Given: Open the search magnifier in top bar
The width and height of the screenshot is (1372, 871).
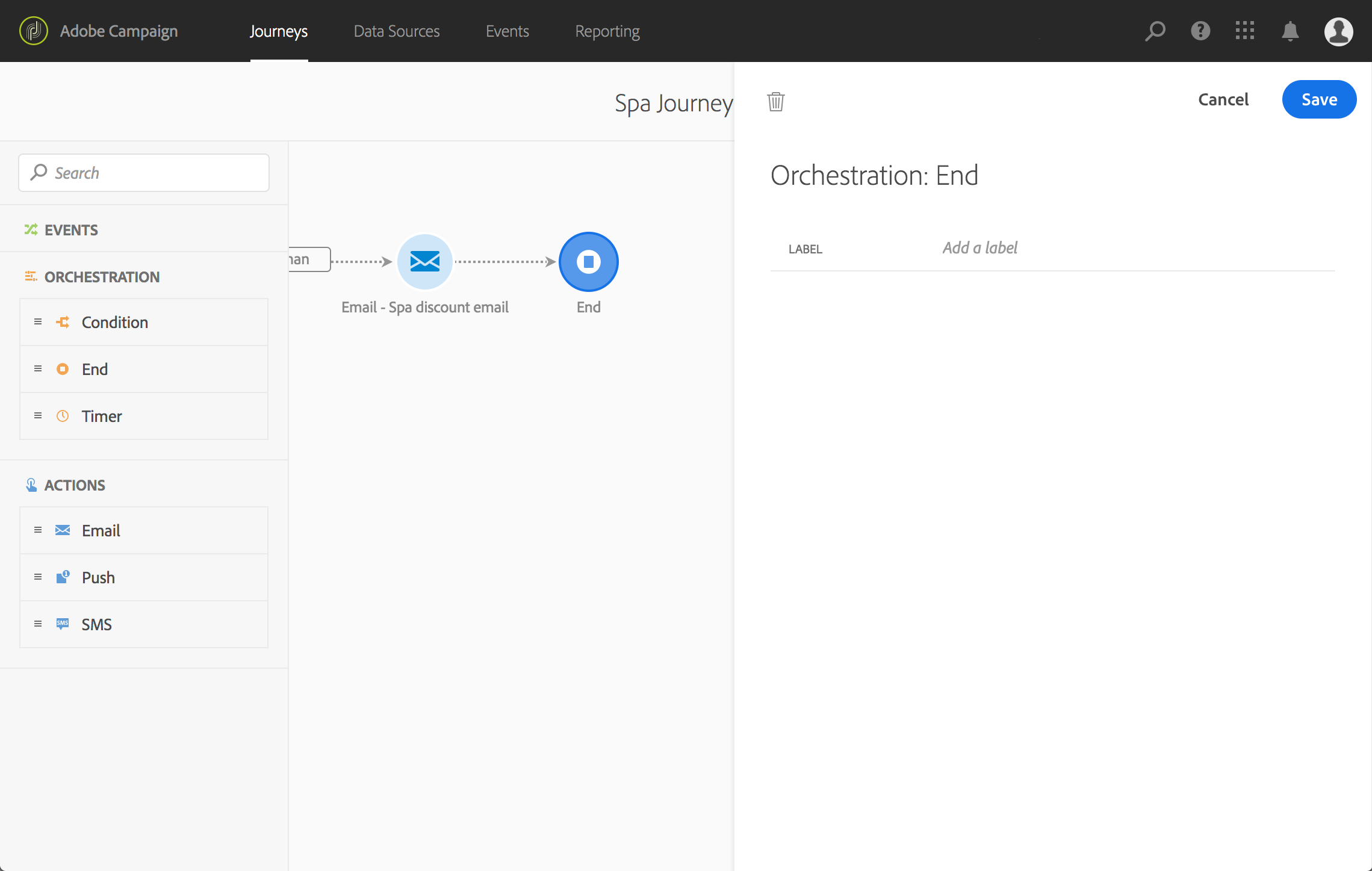Looking at the screenshot, I should 1155,31.
